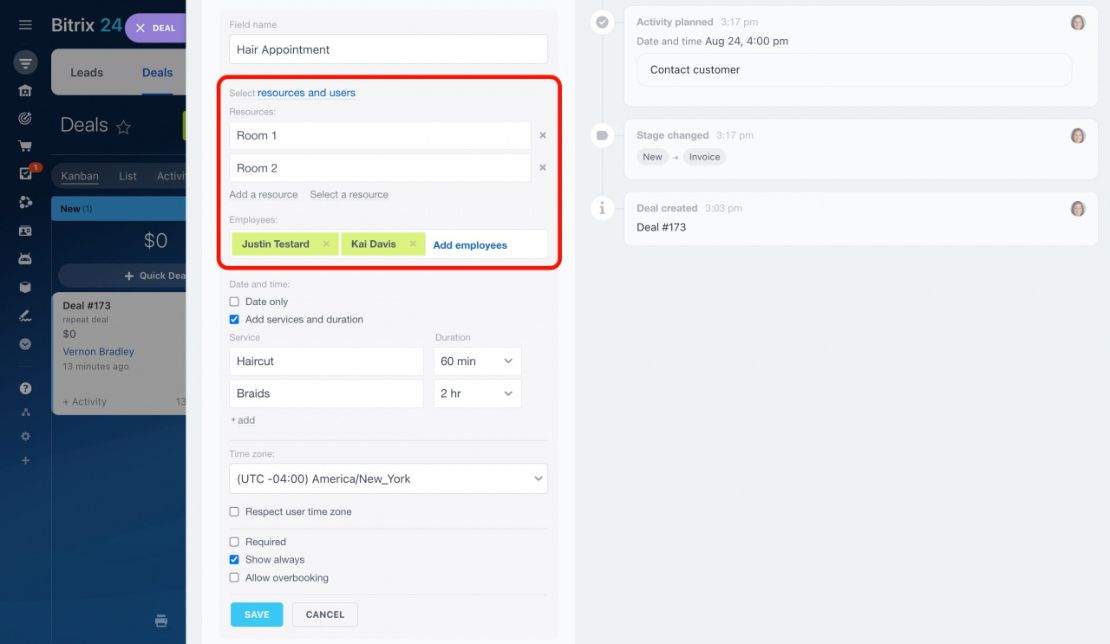Viewport: 1110px width, 644px height.
Task: Mark the field as Required
Action: [x=234, y=542]
